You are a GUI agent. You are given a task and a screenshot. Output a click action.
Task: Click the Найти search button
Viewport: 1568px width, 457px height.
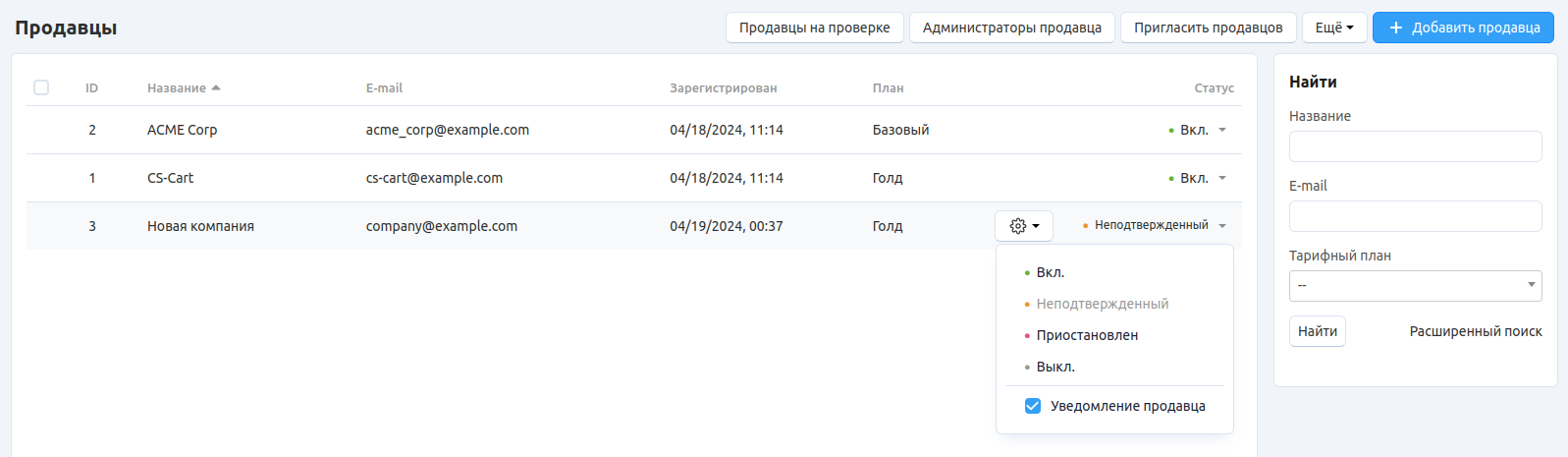pyautogui.click(x=1317, y=331)
